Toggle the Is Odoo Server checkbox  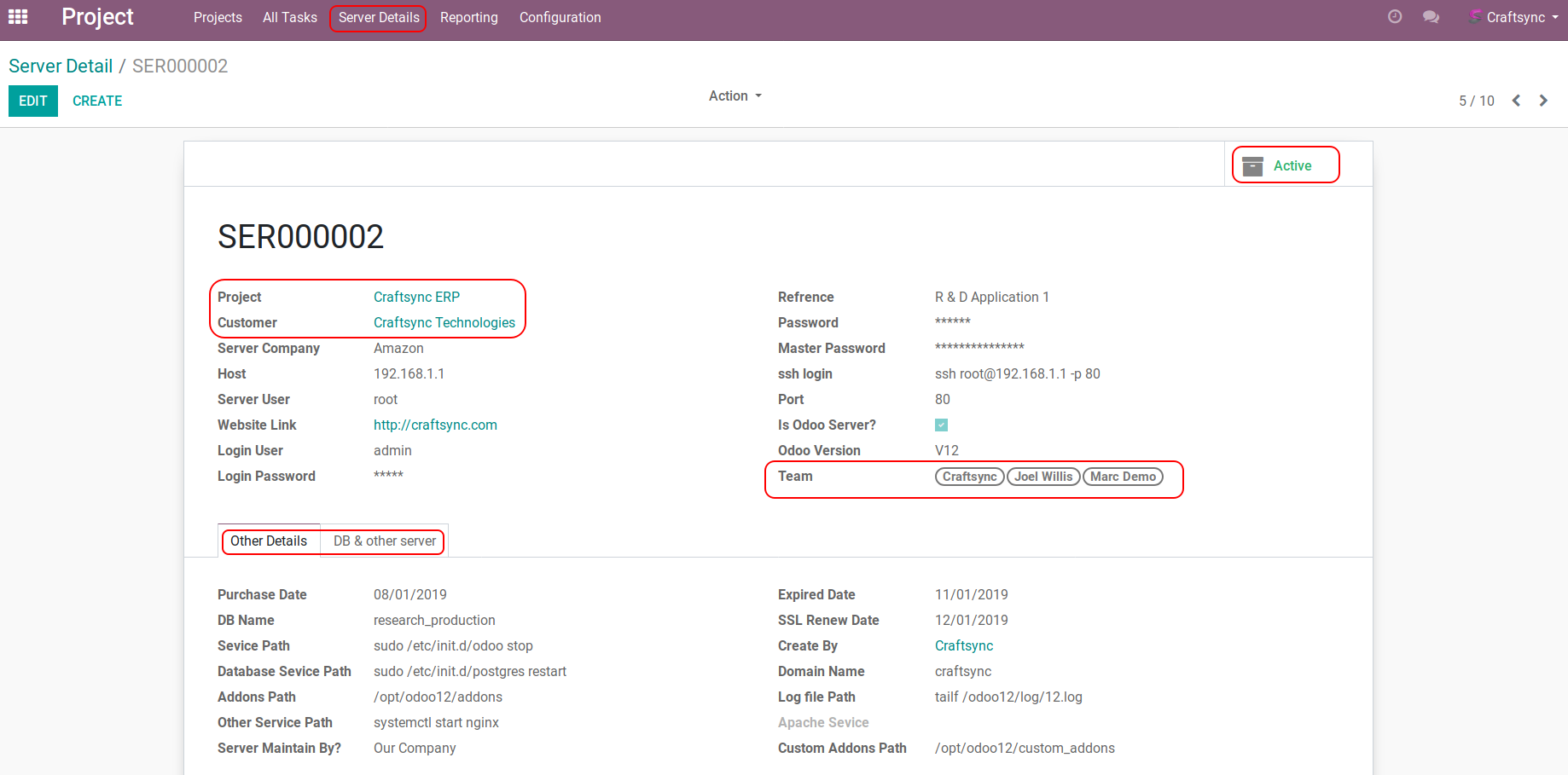pos(941,425)
